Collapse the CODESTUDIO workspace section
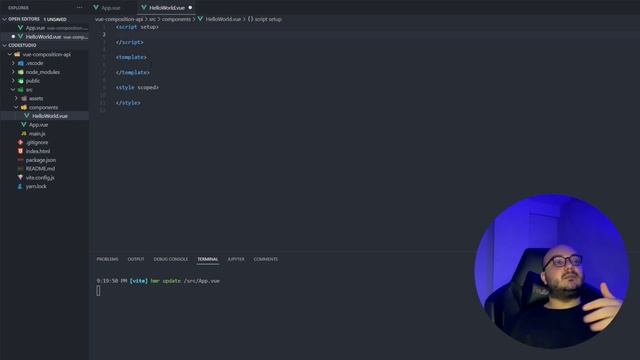Screen dimensions: 640x360 click(4, 45)
